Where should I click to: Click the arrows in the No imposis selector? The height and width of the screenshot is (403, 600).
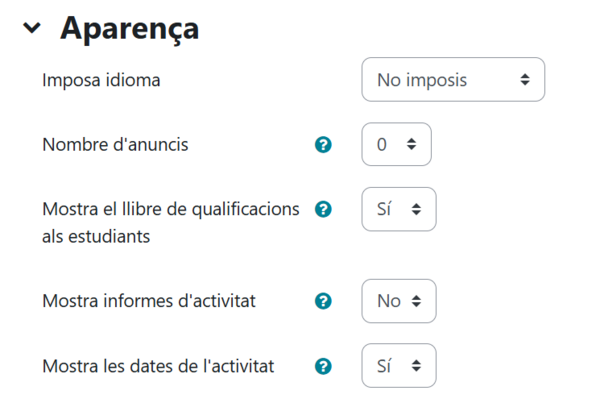525,80
